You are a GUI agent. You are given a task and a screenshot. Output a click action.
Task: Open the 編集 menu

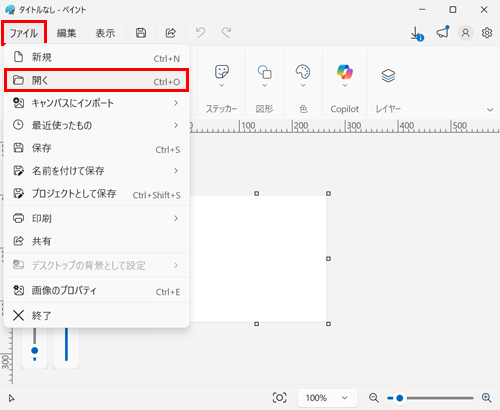click(x=66, y=33)
